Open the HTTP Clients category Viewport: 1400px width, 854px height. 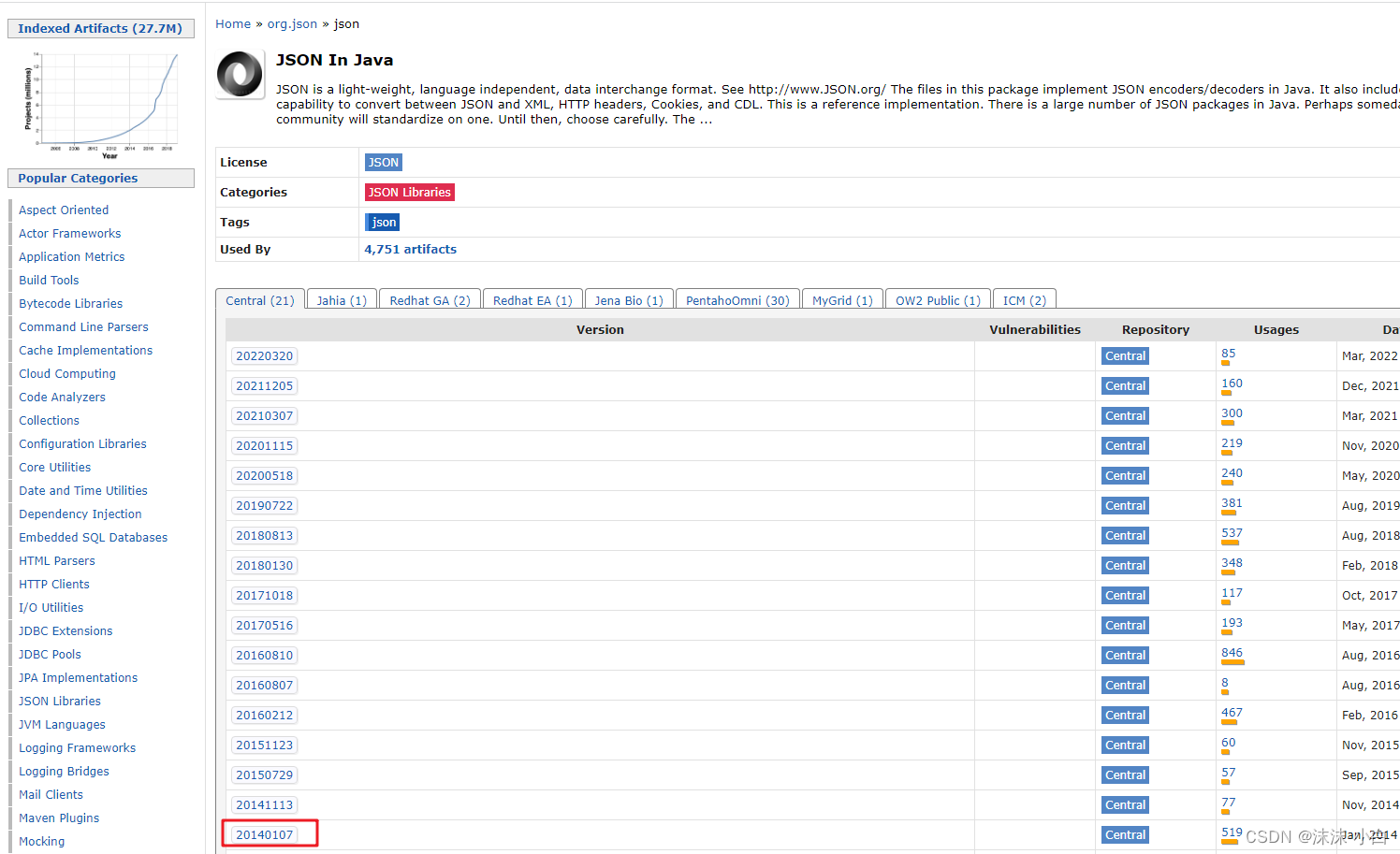(x=54, y=585)
